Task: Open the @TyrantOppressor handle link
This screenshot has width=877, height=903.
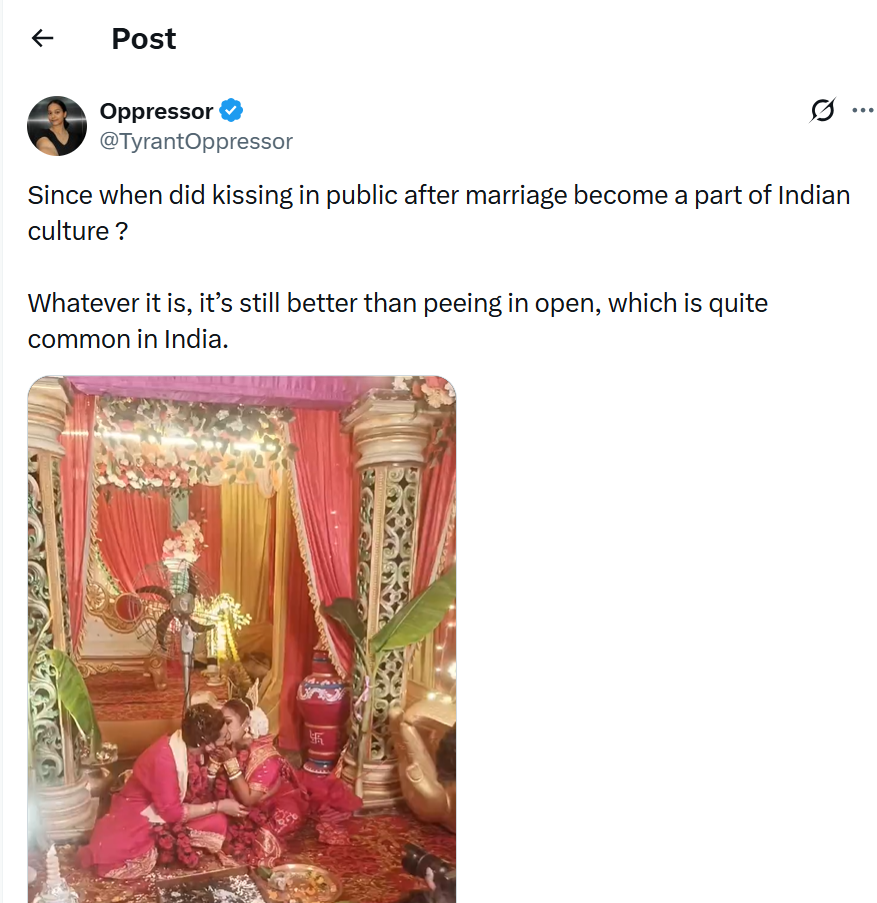Action: click(196, 141)
